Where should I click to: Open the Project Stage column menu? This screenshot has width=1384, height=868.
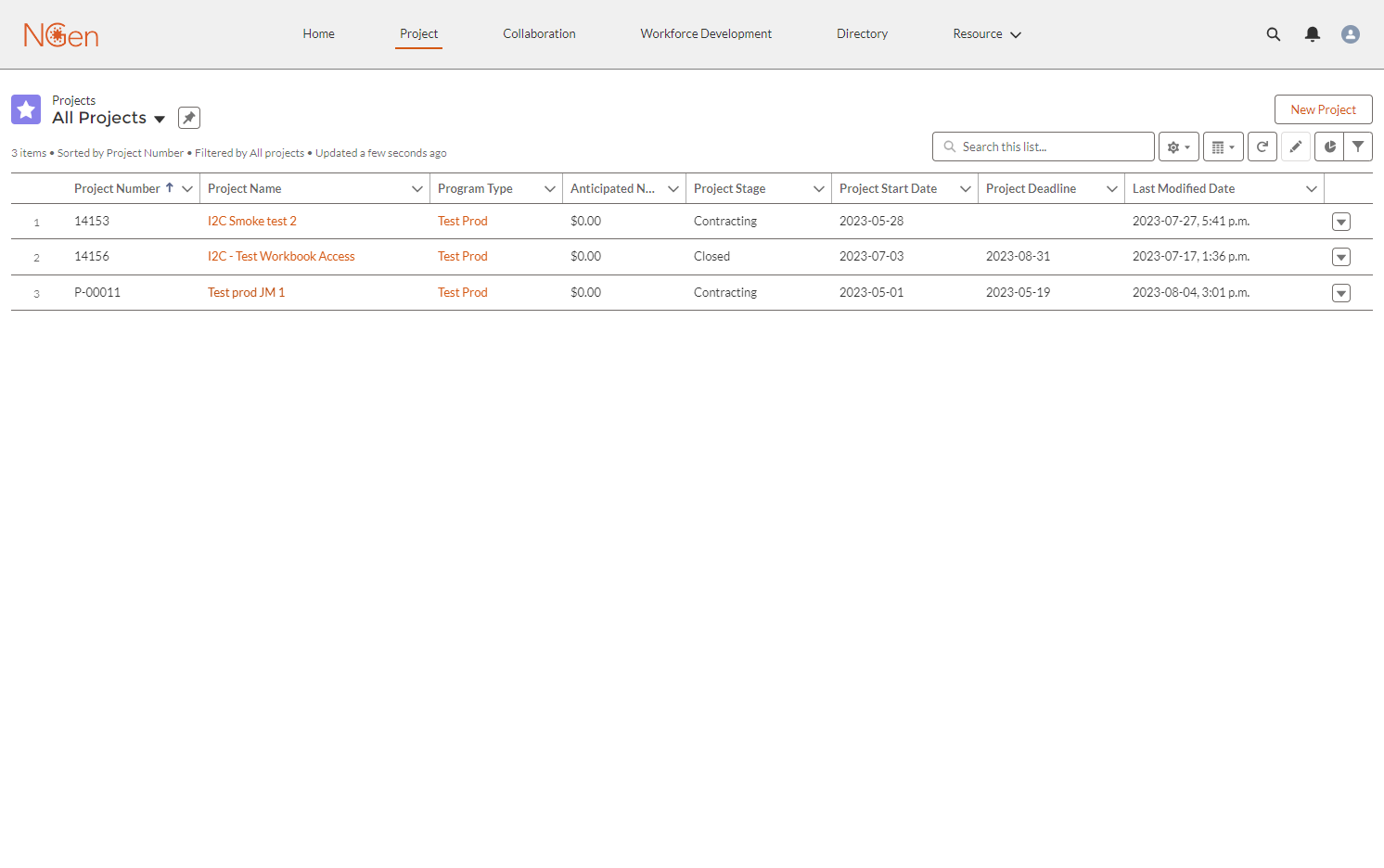pyautogui.click(x=819, y=188)
